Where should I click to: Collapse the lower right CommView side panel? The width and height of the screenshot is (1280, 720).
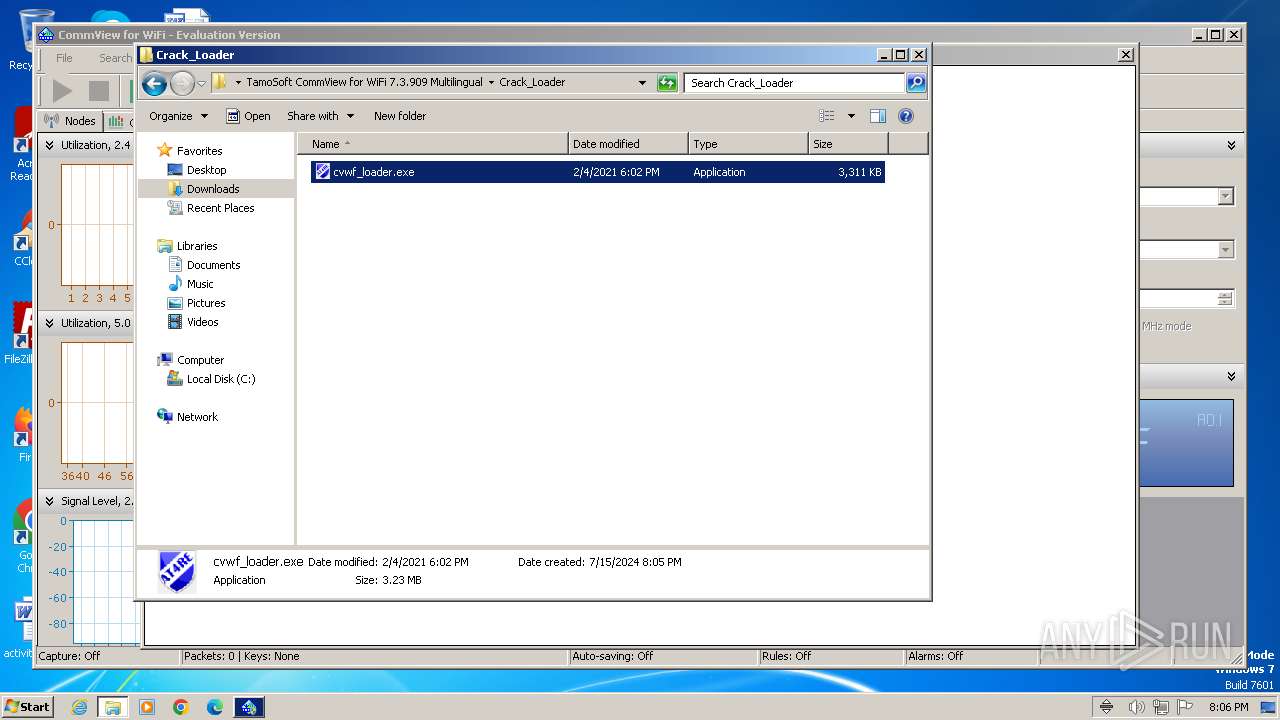tap(1231, 376)
